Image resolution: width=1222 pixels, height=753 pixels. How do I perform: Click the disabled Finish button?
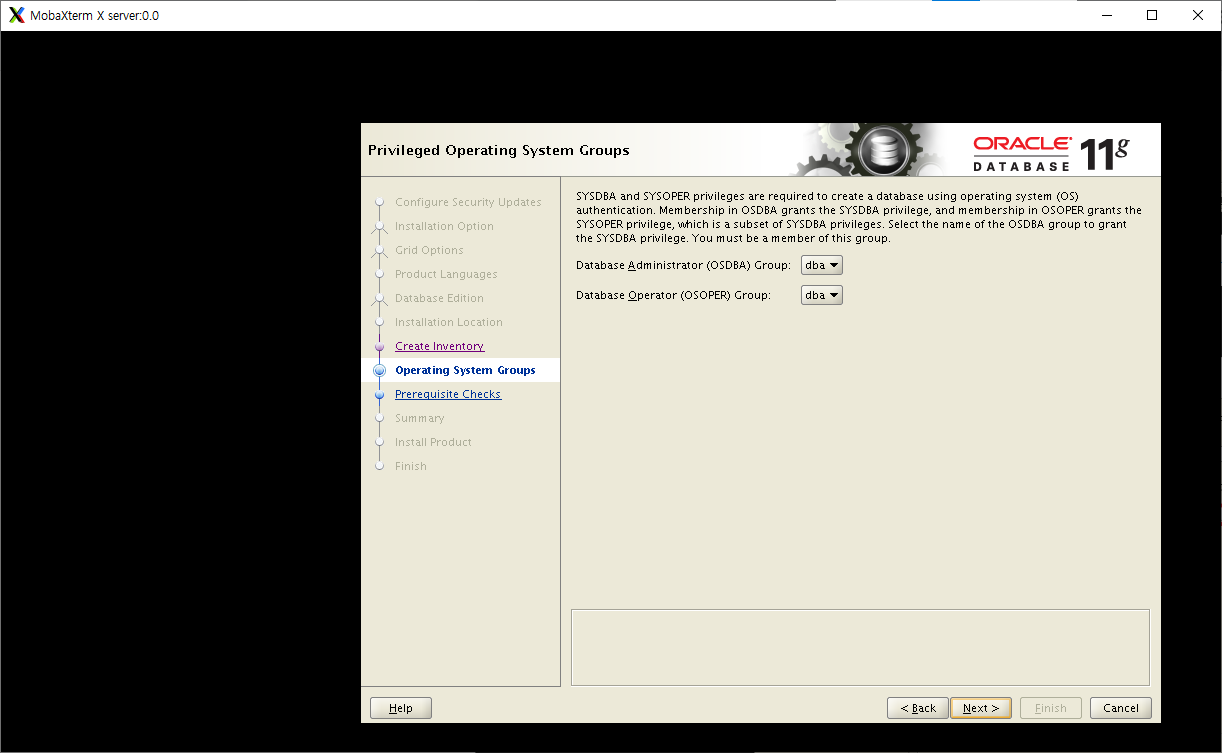pos(1050,708)
